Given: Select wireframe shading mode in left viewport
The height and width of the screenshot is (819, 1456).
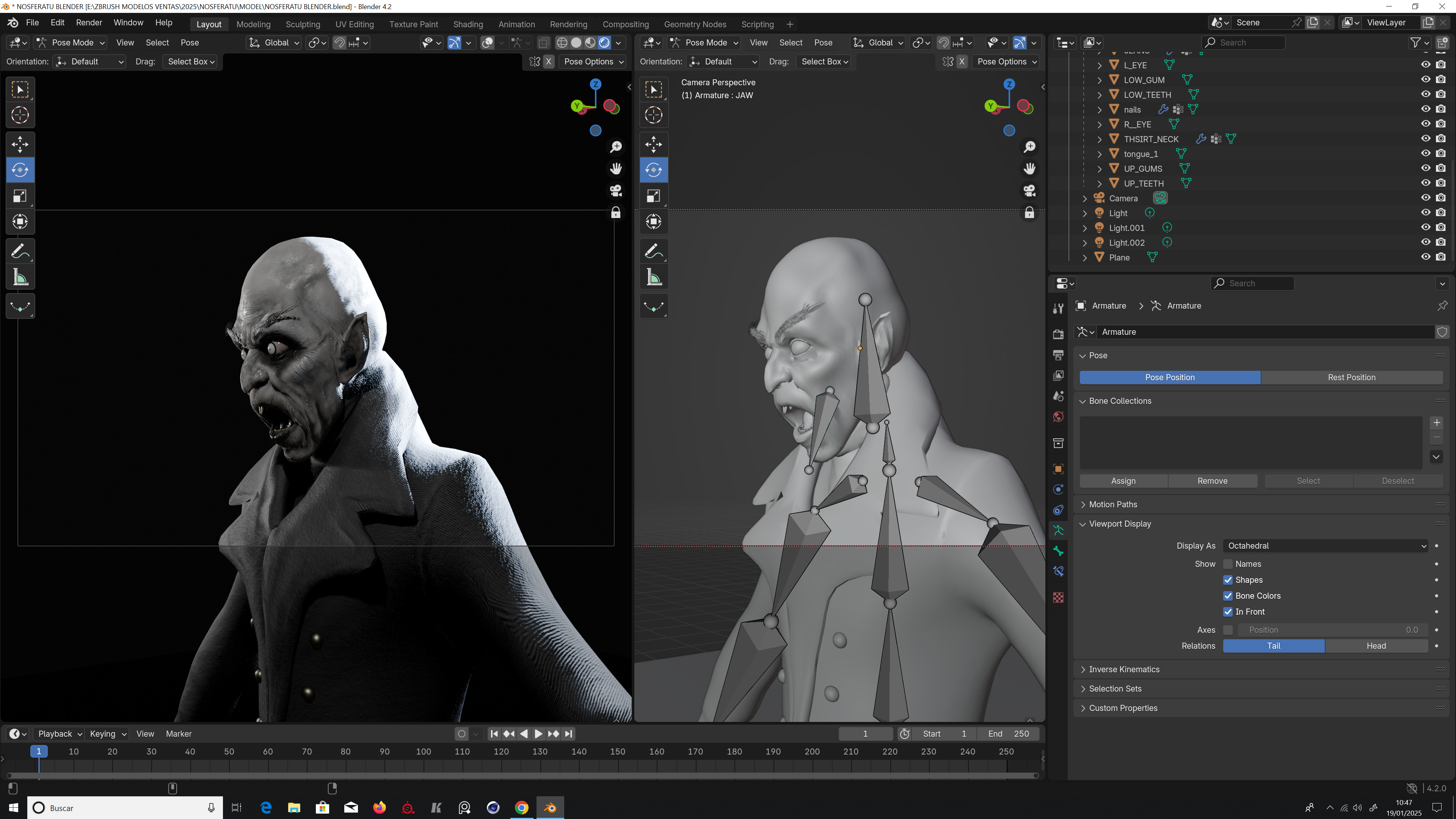Looking at the screenshot, I should 562,42.
